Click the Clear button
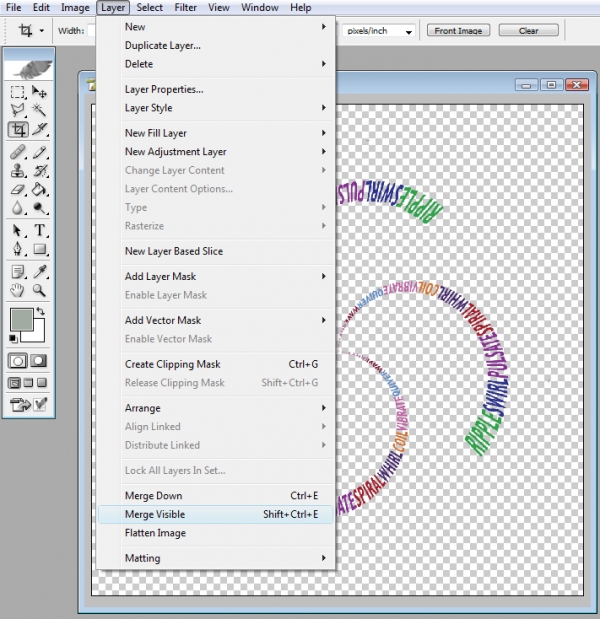Screen dimensions: 600x619 [x=529, y=30]
